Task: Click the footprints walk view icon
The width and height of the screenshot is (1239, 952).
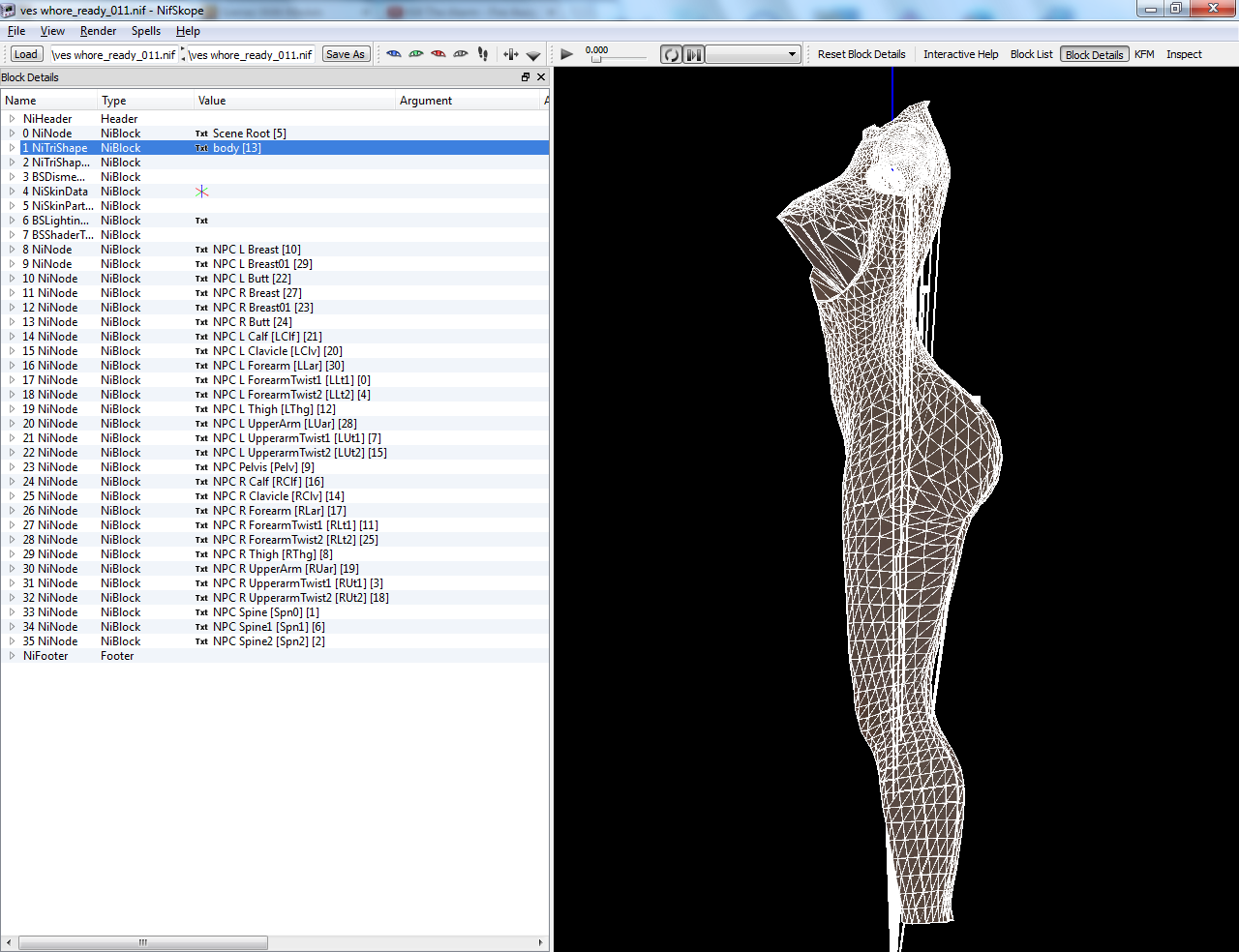Action: [483, 54]
